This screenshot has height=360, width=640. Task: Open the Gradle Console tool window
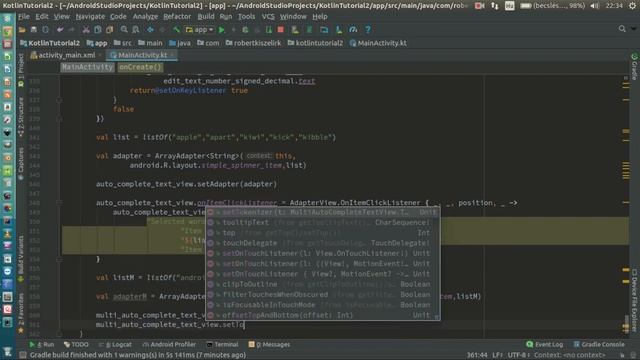[x=599, y=344]
